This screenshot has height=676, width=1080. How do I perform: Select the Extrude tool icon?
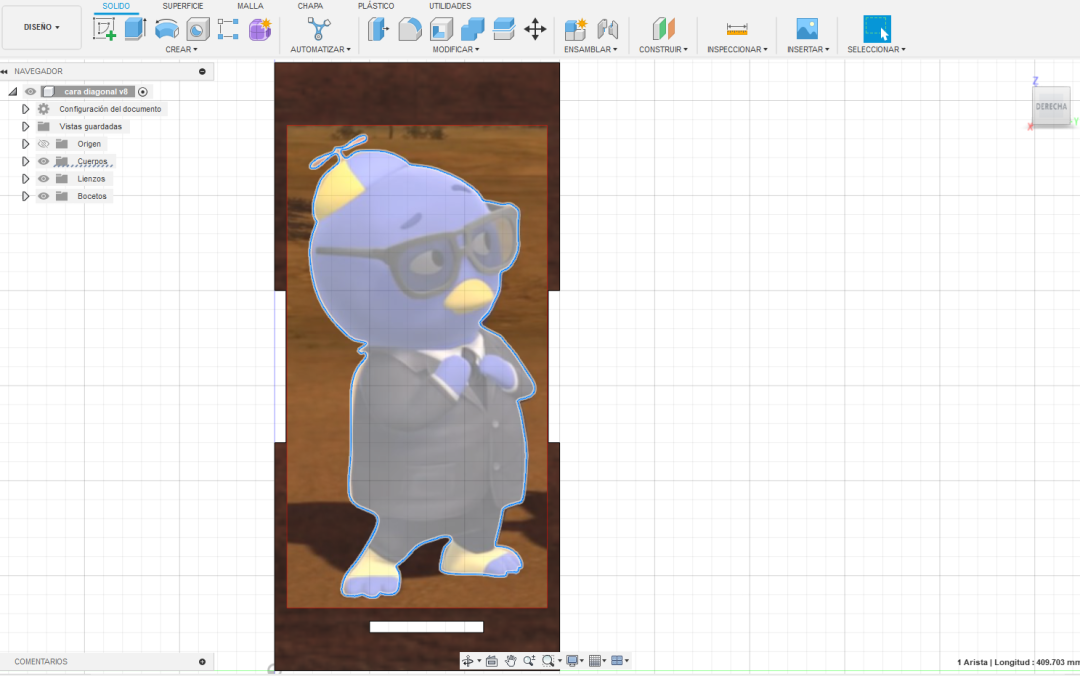(x=135, y=29)
